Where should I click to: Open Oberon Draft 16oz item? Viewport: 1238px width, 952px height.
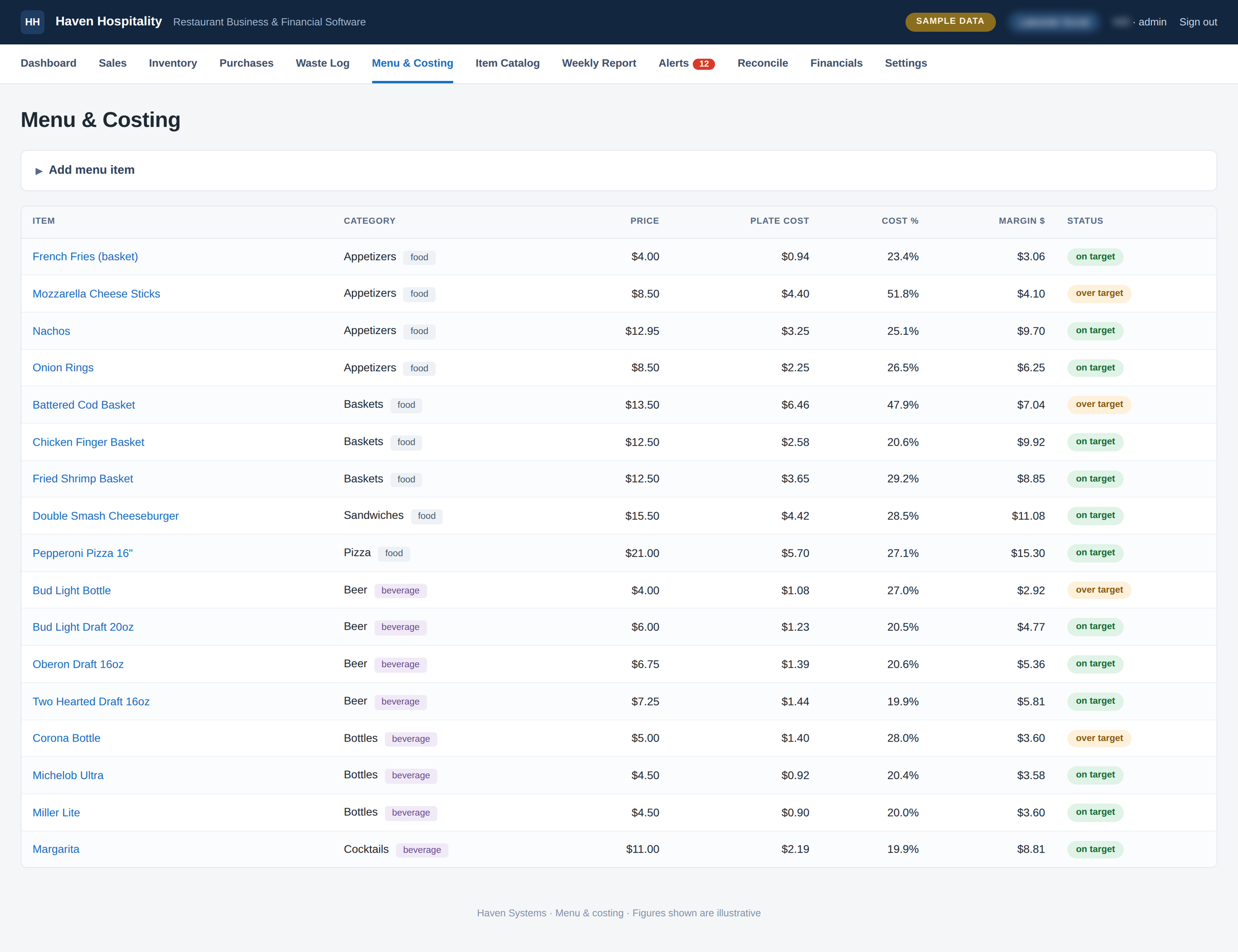78,664
